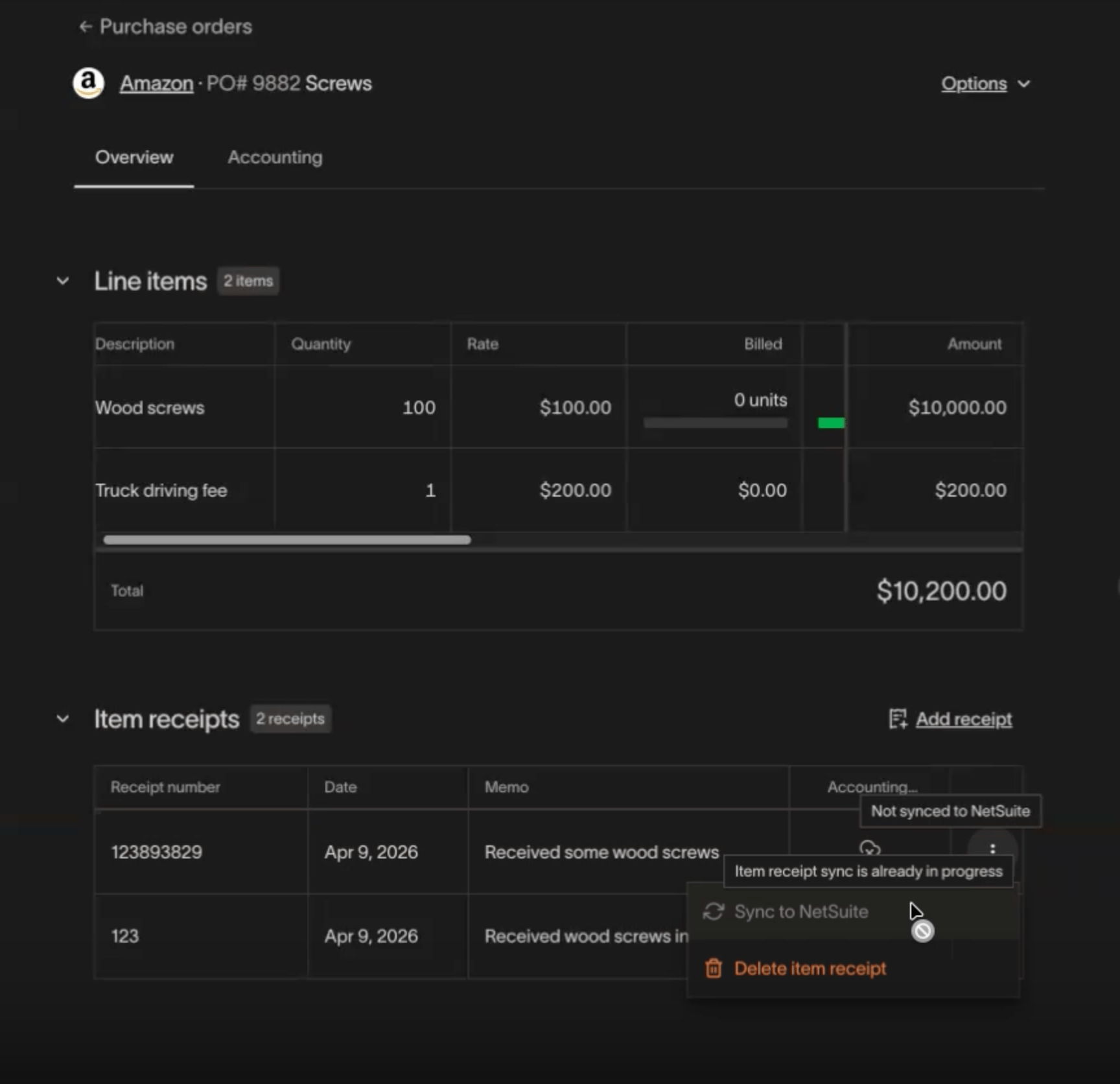The height and width of the screenshot is (1084, 1120).
Task: Click the sync arrows icon in the menu
Action: pos(713,912)
